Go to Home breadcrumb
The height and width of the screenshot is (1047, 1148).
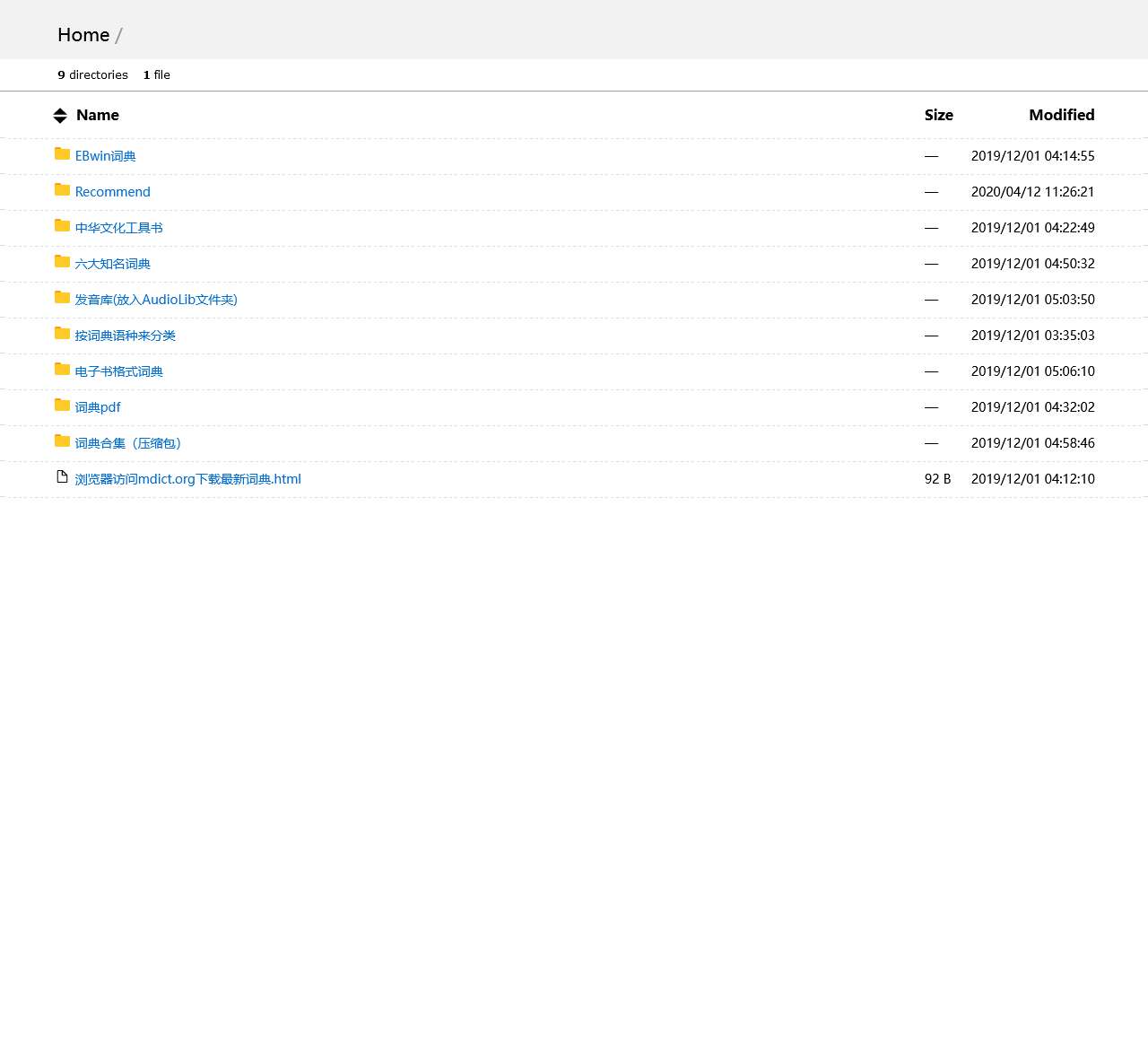coord(83,35)
